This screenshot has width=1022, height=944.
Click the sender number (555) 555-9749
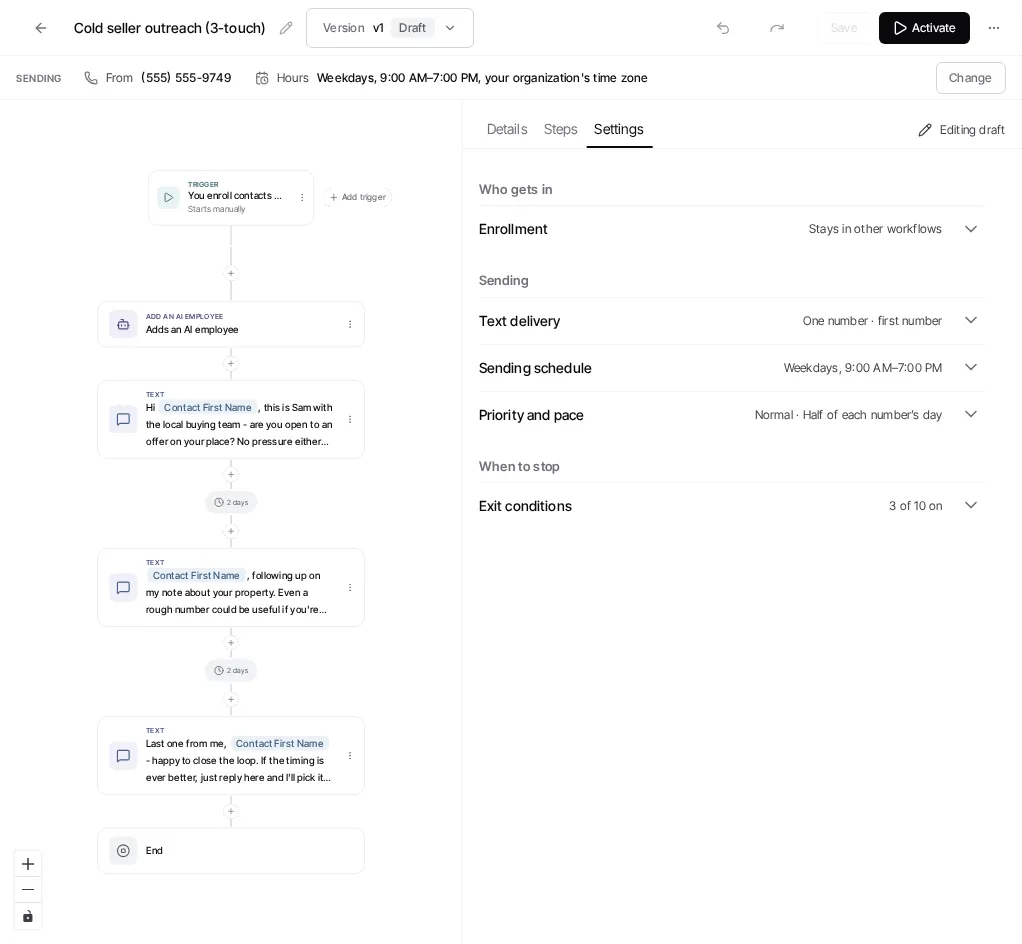click(x=186, y=78)
